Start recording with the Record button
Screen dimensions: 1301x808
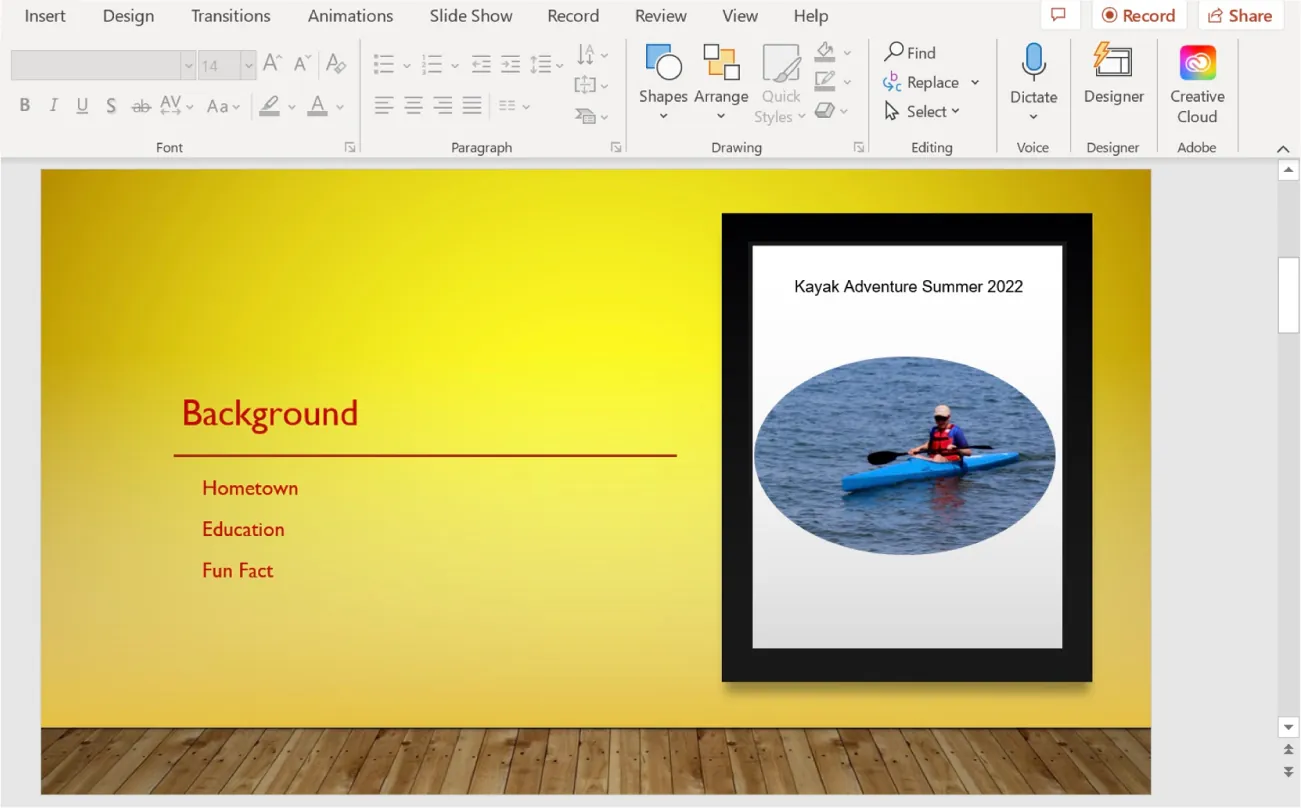click(x=1139, y=15)
